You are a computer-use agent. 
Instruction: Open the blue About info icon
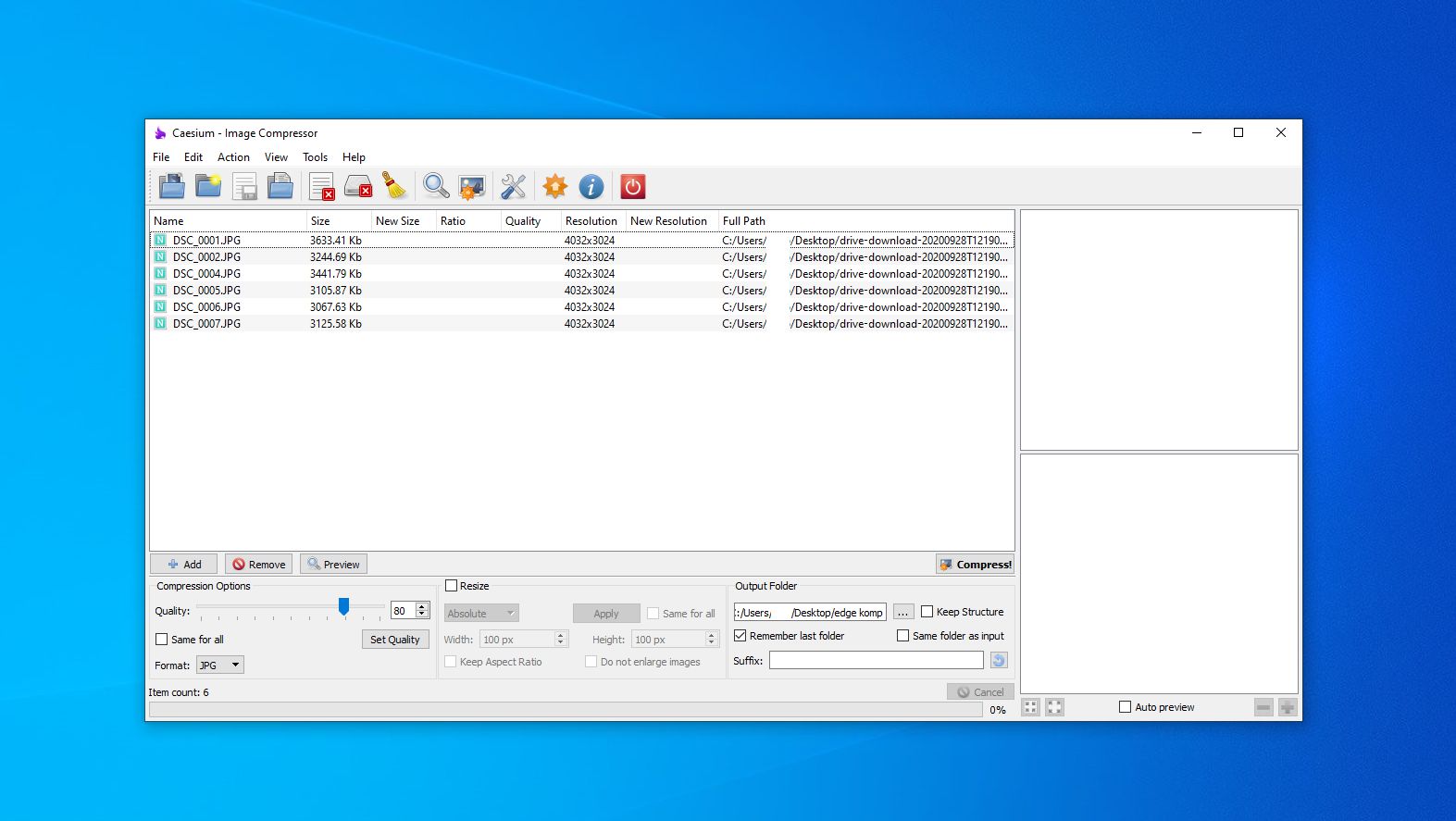591,186
